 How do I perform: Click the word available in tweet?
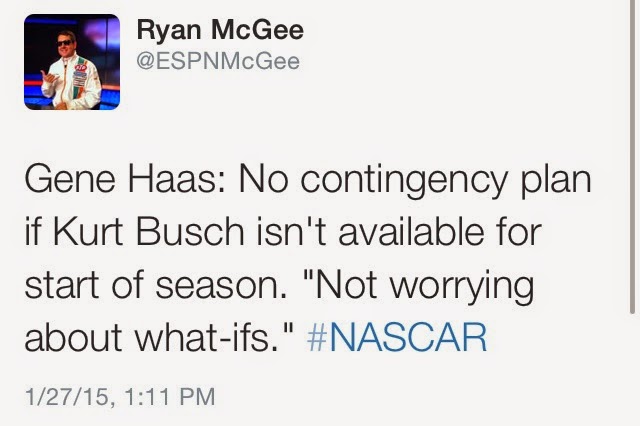click(x=411, y=232)
